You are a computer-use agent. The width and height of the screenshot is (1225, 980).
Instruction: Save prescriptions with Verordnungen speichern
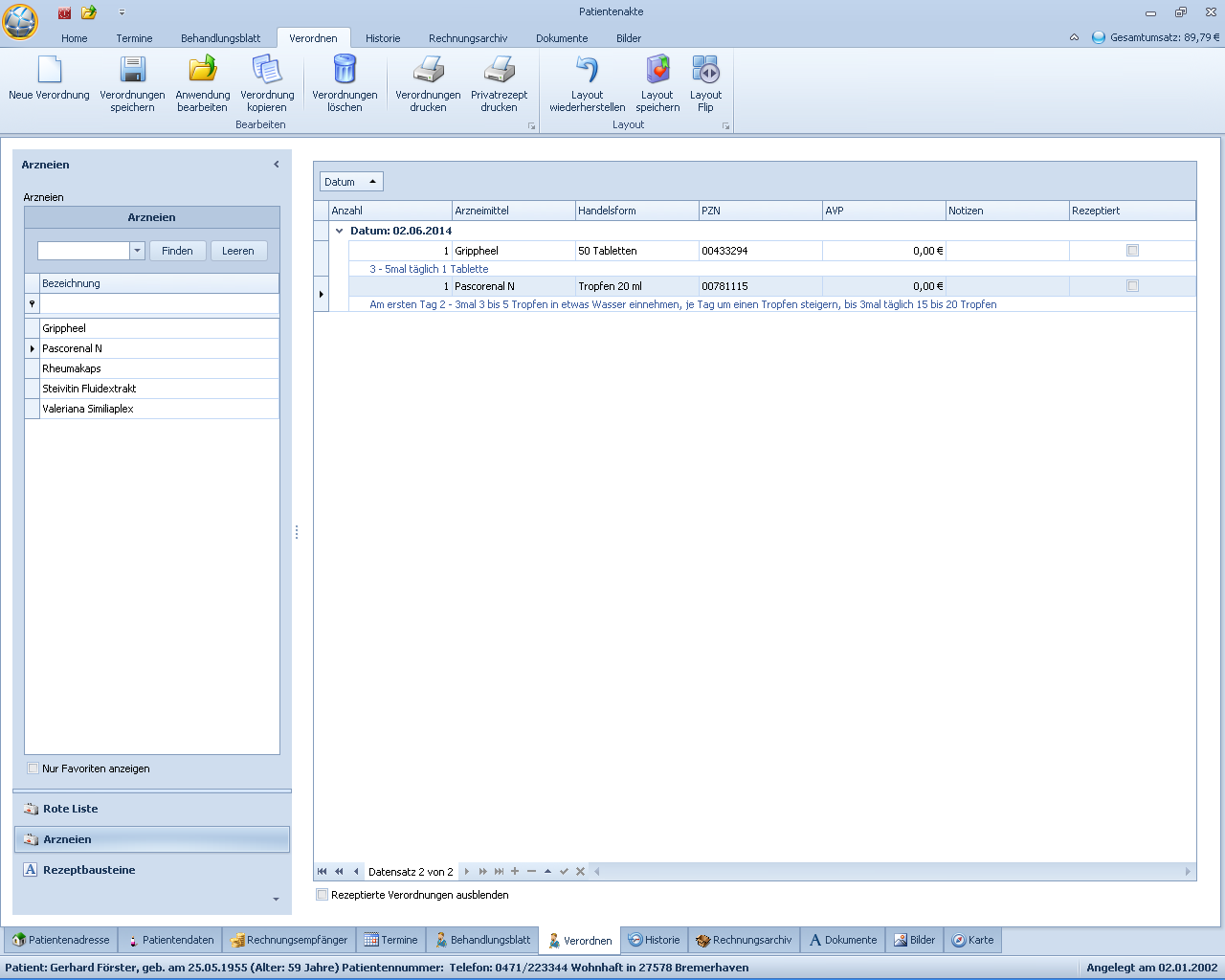132,71
